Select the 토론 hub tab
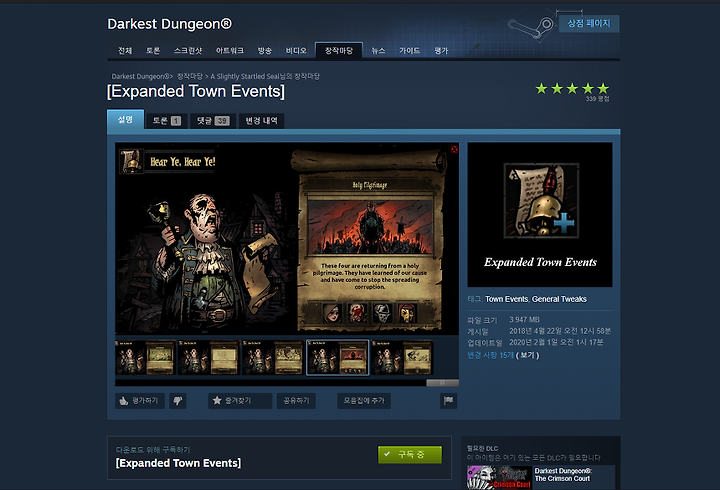This screenshot has width=720, height=490. point(153,51)
